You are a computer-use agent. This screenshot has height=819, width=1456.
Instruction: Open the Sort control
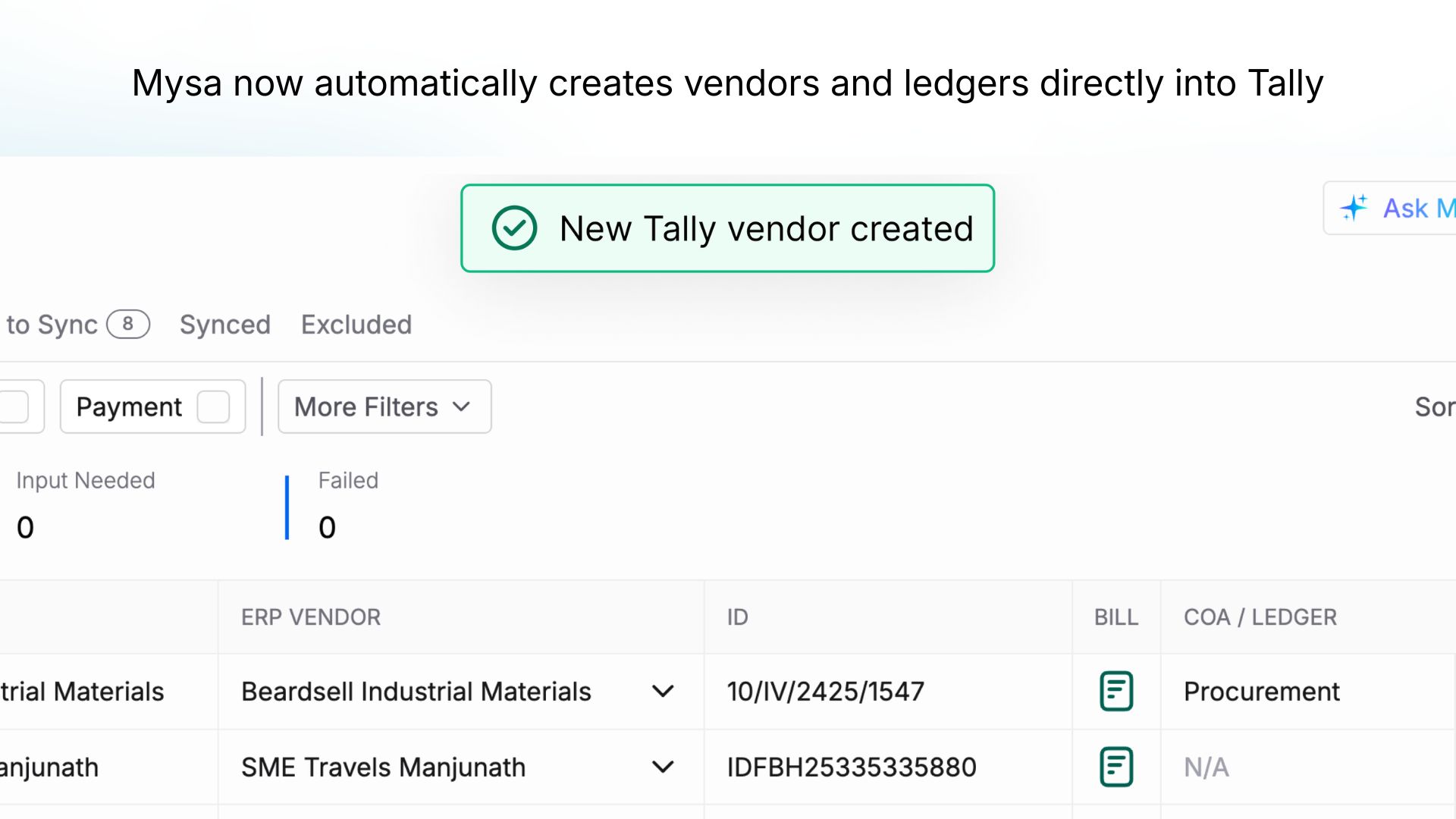tap(1436, 406)
